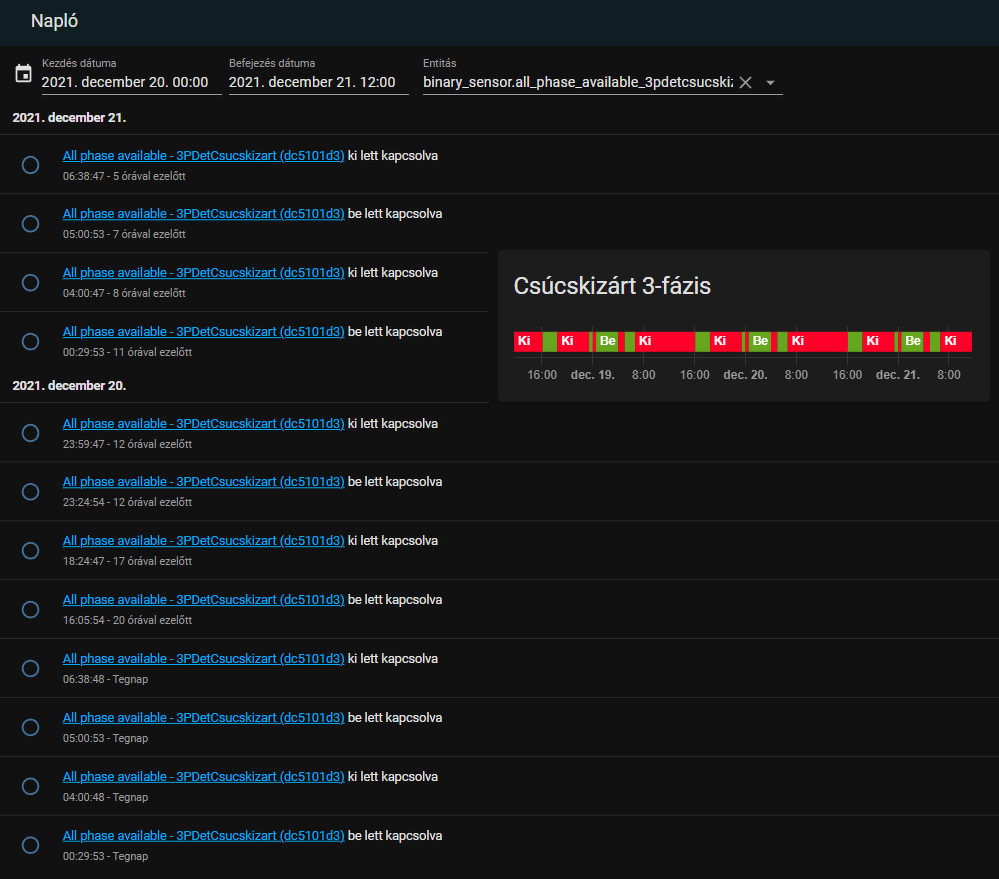Open the entity link in the 05:00:53 '7 órával ezelőtt' entry
The image size is (999, 879).
tap(203, 213)
